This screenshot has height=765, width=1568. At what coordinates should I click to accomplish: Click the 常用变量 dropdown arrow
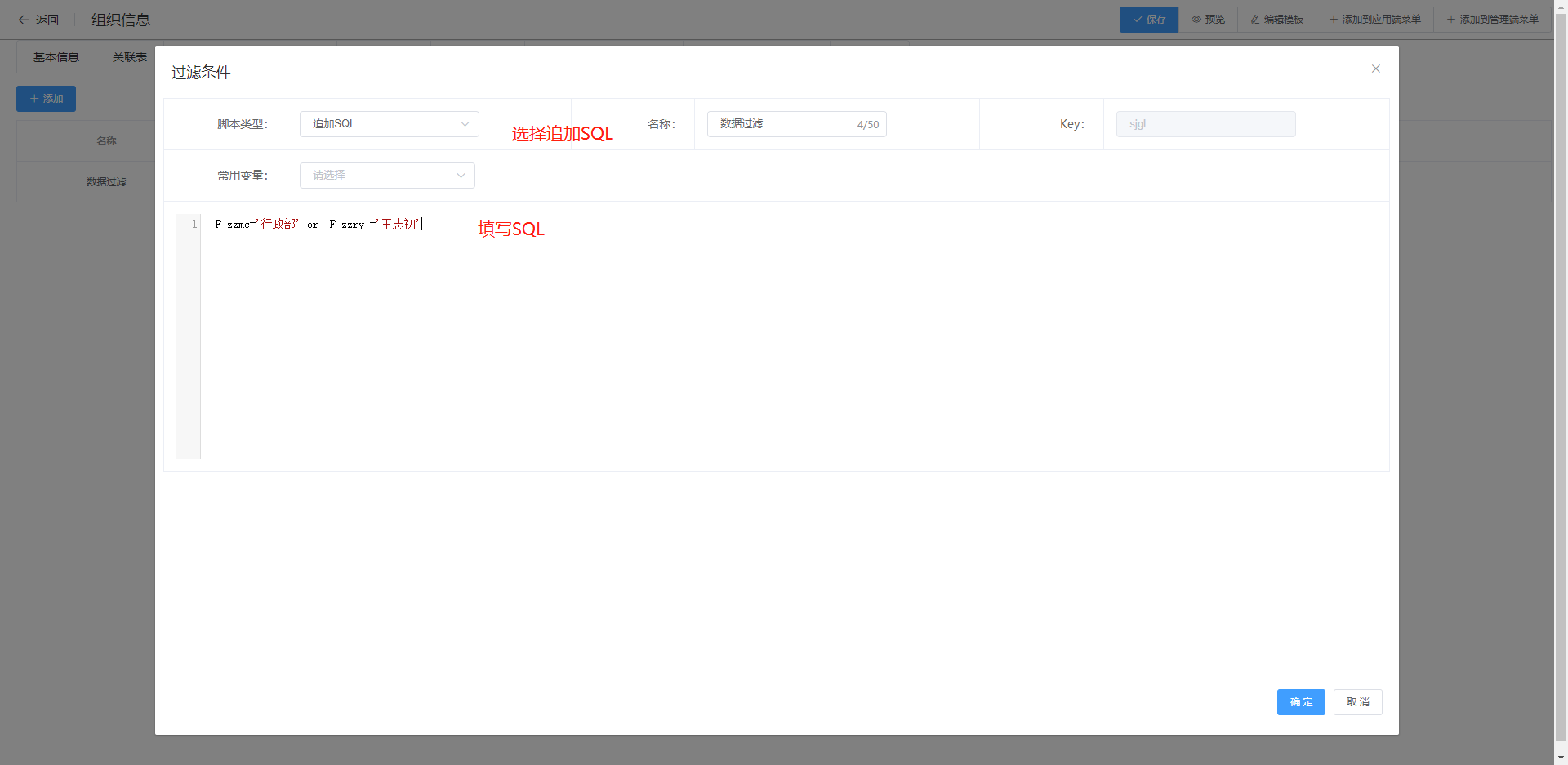461,176
